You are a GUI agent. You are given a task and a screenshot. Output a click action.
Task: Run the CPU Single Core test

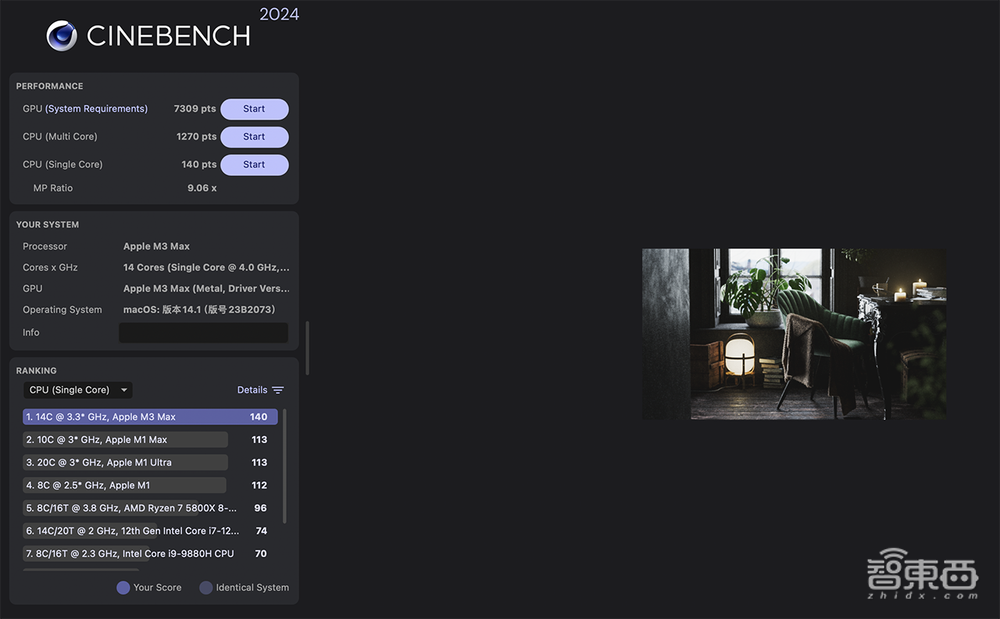tap(254, 165)
